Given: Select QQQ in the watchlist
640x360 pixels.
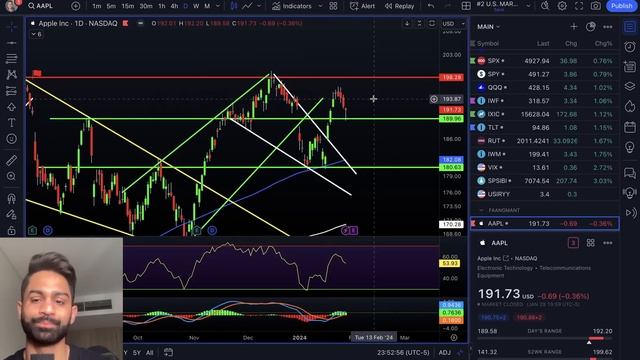Looking at the screenshot, I should tap(544, 87).
